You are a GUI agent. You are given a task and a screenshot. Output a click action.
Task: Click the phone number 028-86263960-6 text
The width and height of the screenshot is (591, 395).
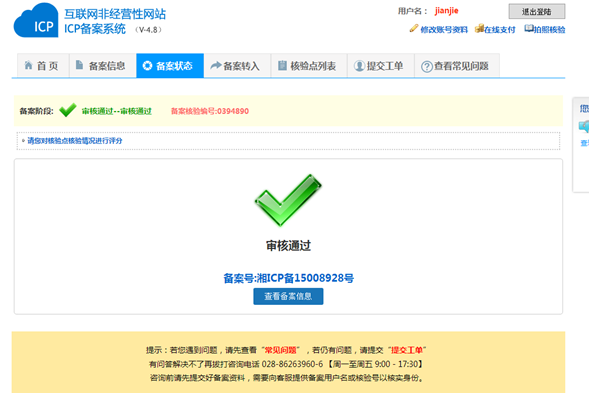[x=292, y=364]
